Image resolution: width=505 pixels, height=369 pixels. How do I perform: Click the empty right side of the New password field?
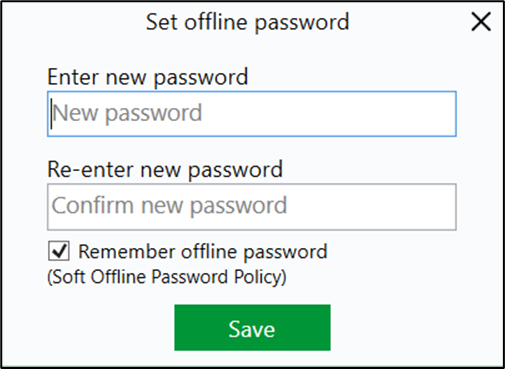point(328,114)
